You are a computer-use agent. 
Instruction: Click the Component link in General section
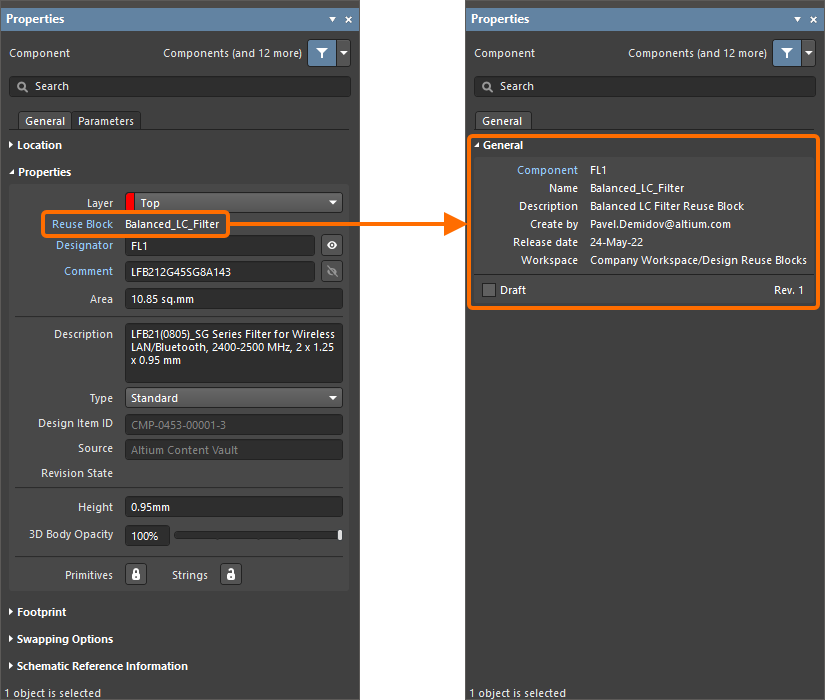[547, 170]
